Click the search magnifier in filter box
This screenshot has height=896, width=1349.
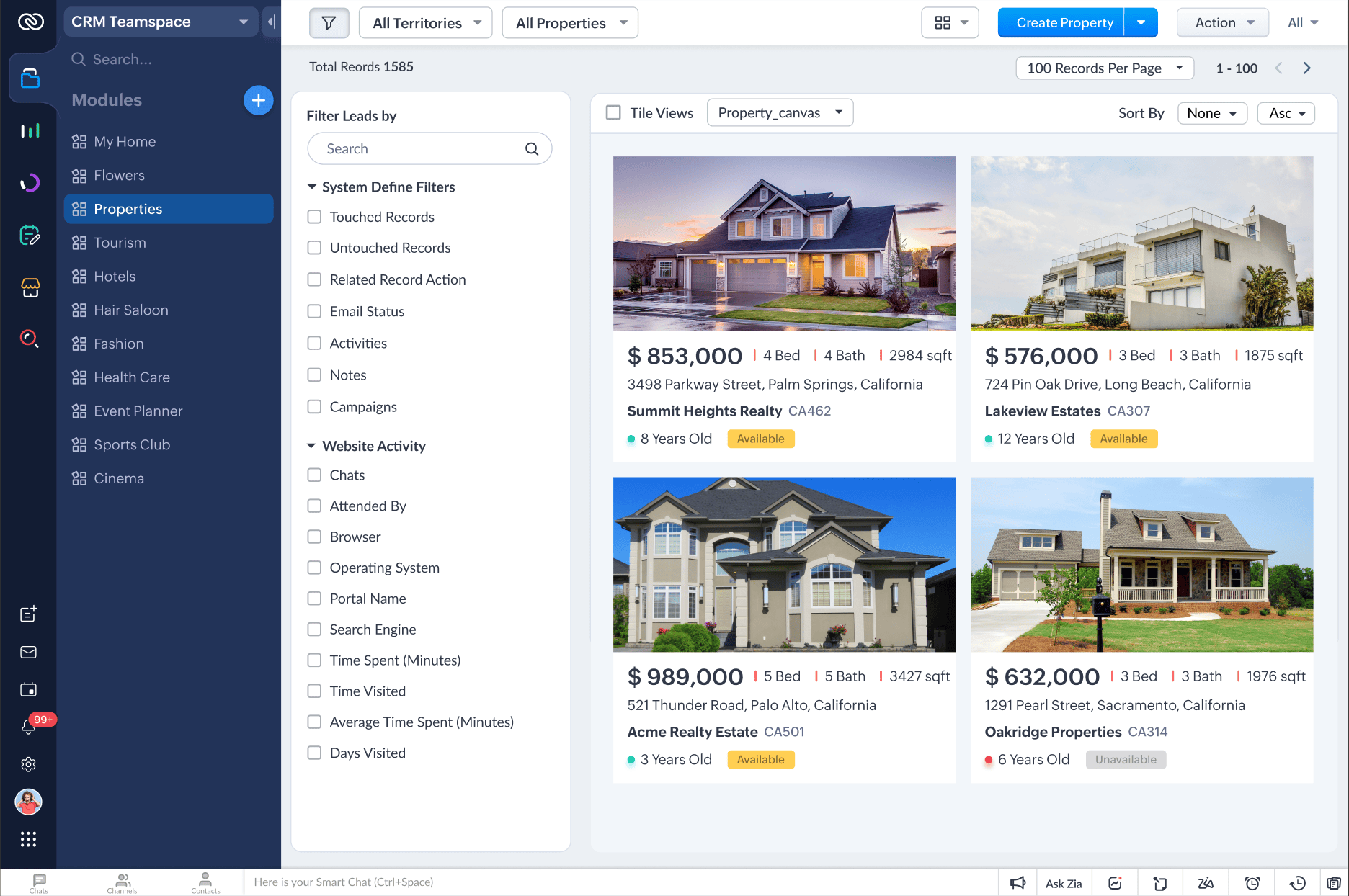tap(532, 149)
